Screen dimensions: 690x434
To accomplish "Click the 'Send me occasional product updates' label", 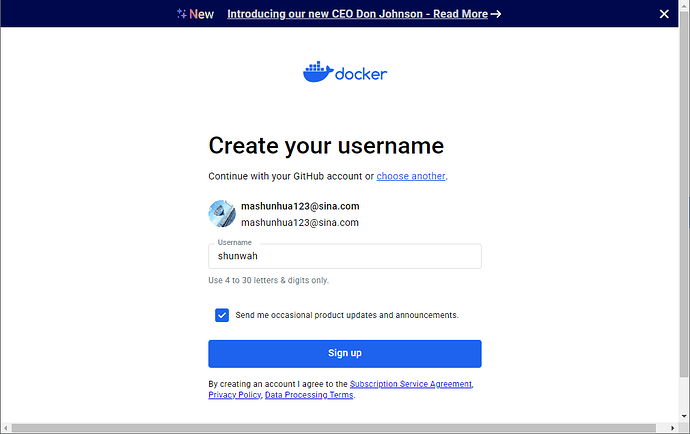I will coord(347,315).
